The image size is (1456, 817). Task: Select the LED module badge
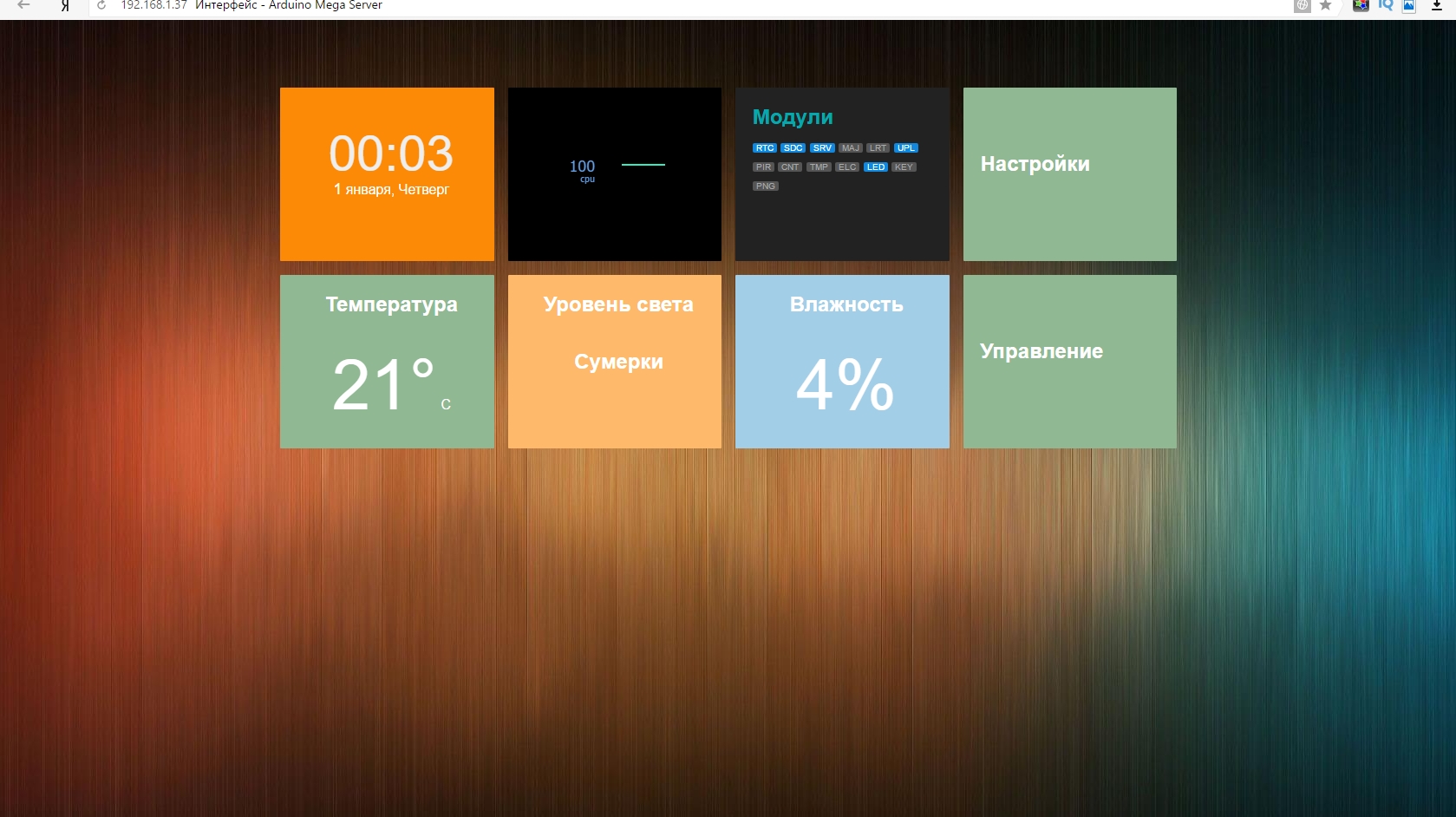coord(876,167)
